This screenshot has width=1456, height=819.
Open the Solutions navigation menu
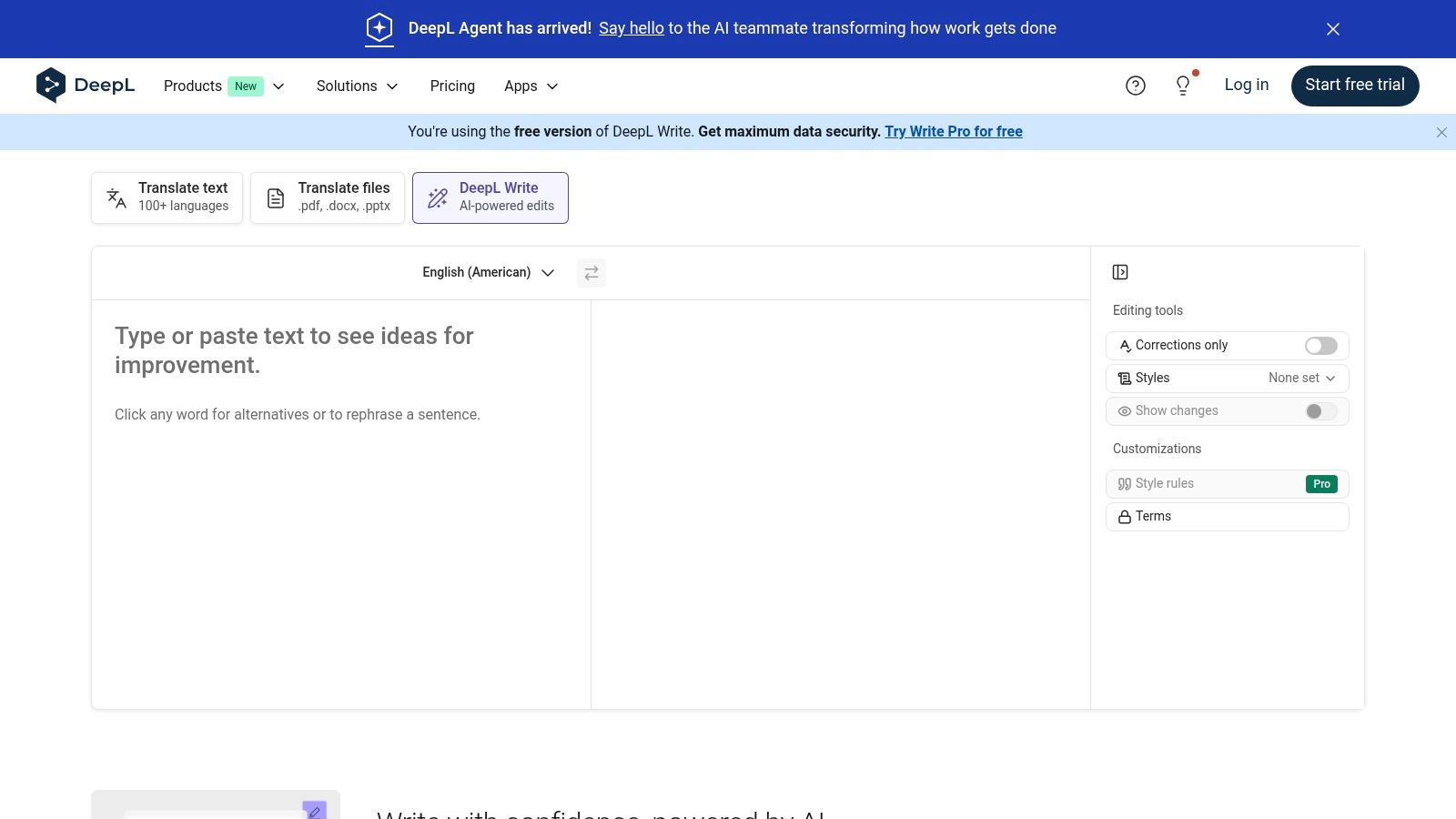click(357, 86)
